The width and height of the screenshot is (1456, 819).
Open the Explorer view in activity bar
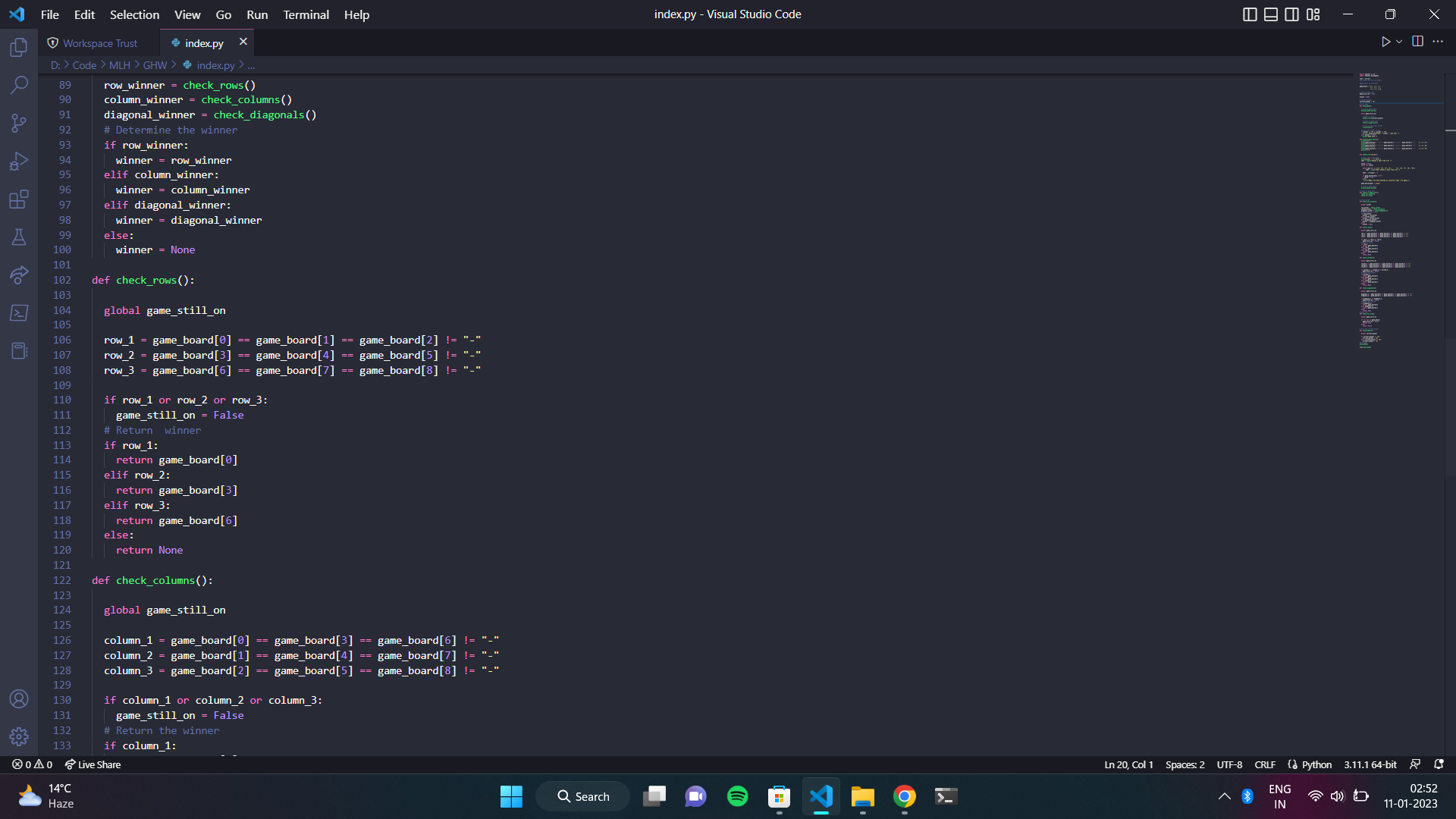coord(19,48)
